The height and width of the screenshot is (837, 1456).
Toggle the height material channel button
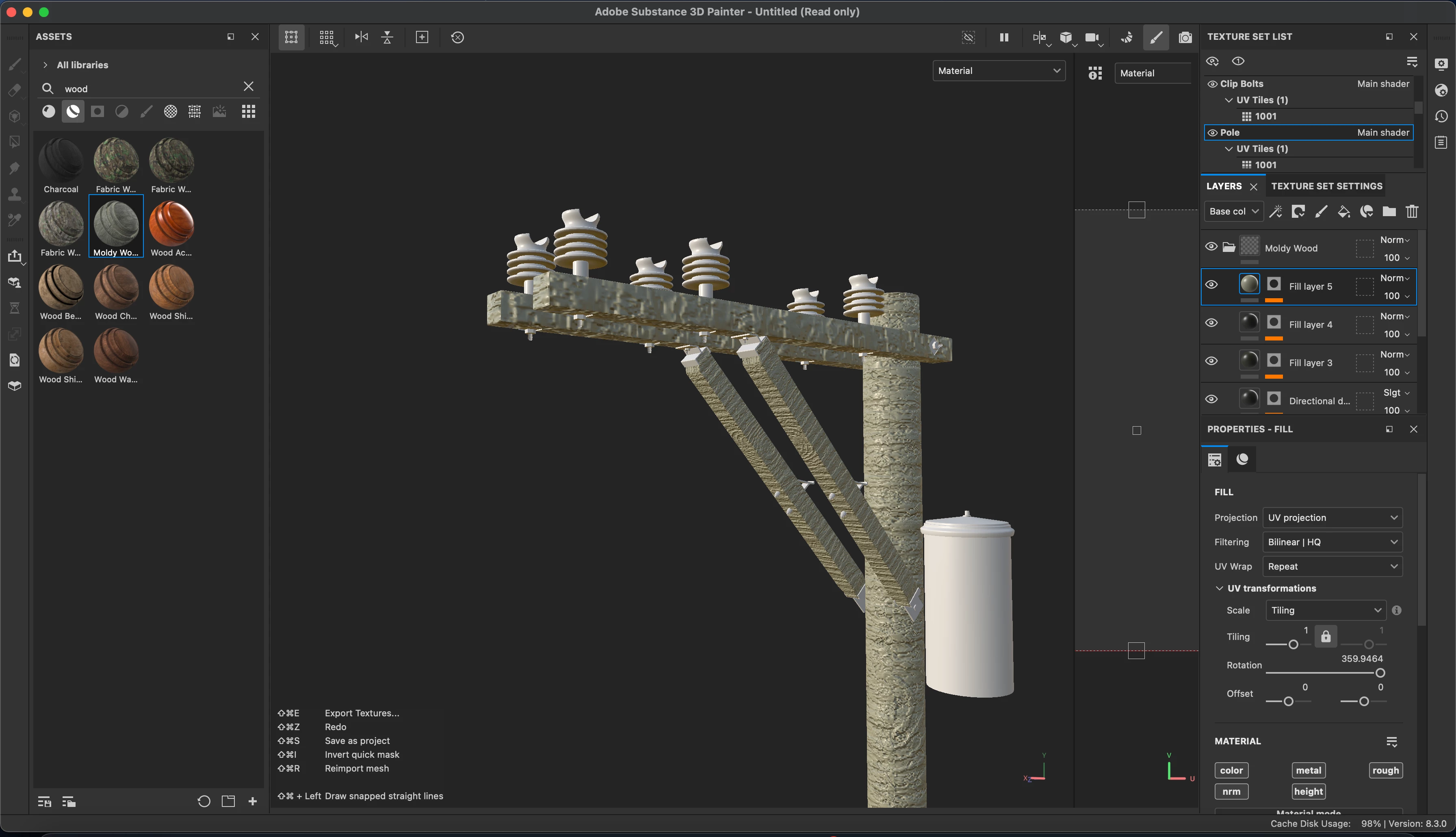(1309, 791)
